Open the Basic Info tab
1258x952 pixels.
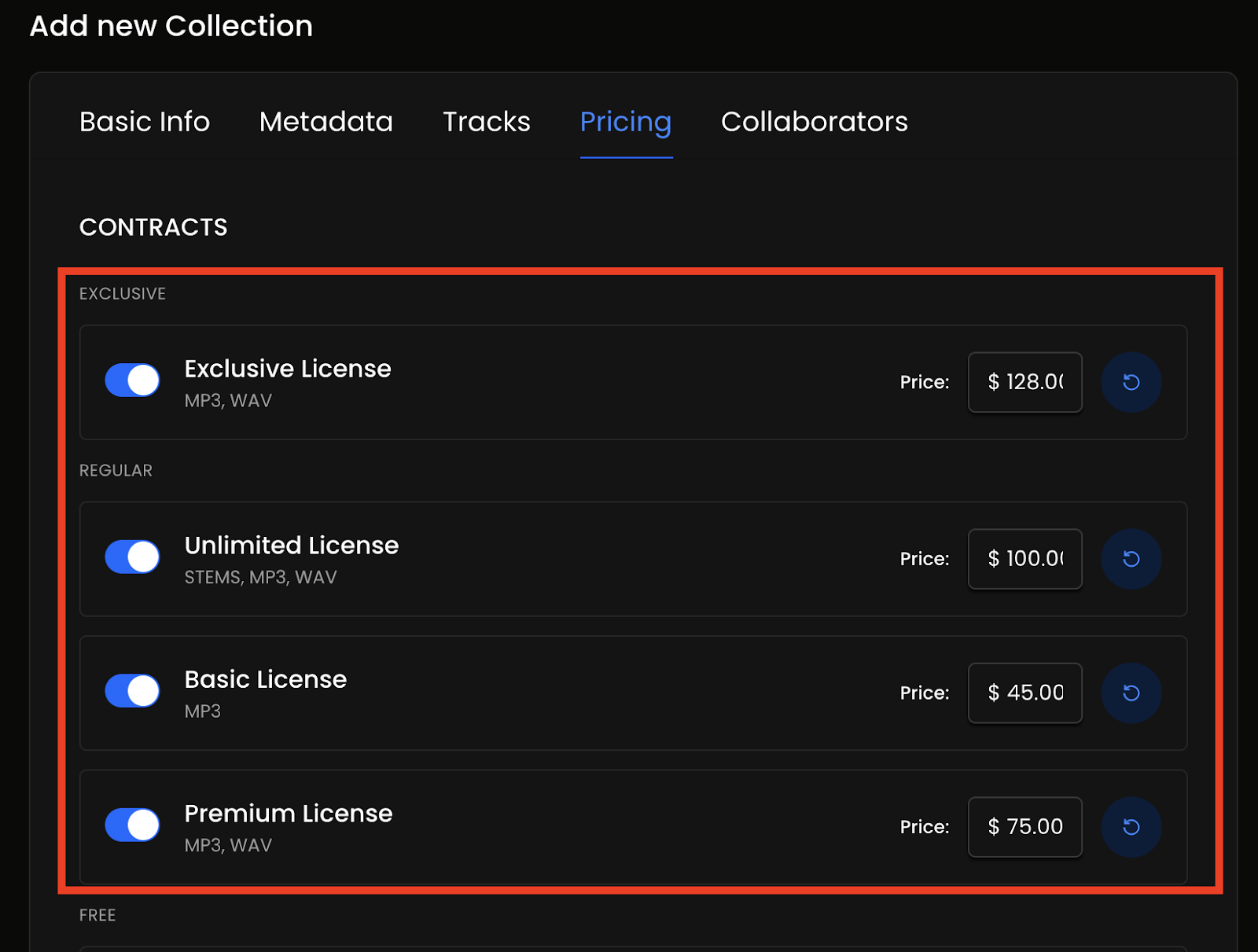pos(145,122)
